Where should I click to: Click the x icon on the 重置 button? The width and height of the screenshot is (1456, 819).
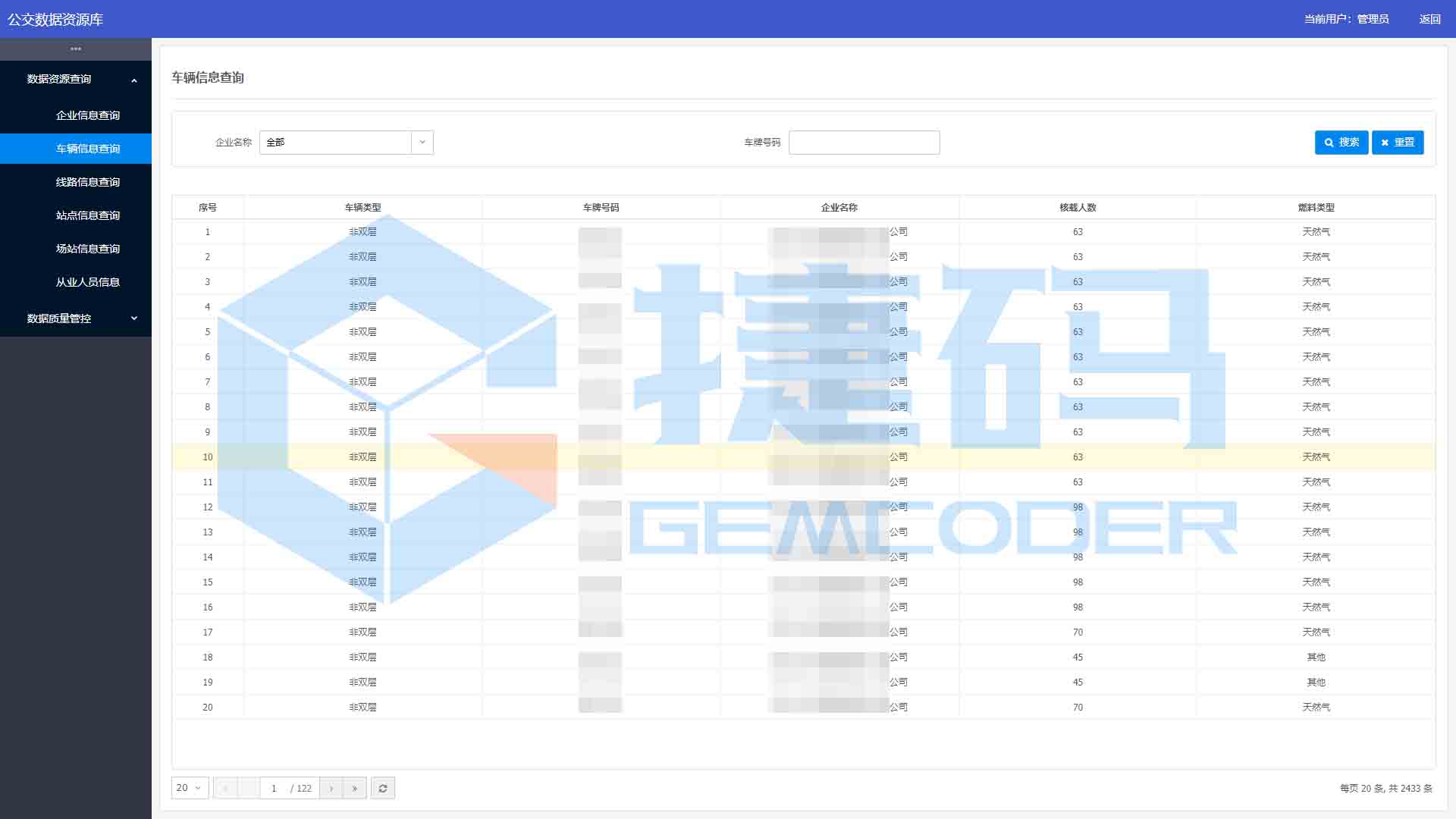click(1385, 142)
